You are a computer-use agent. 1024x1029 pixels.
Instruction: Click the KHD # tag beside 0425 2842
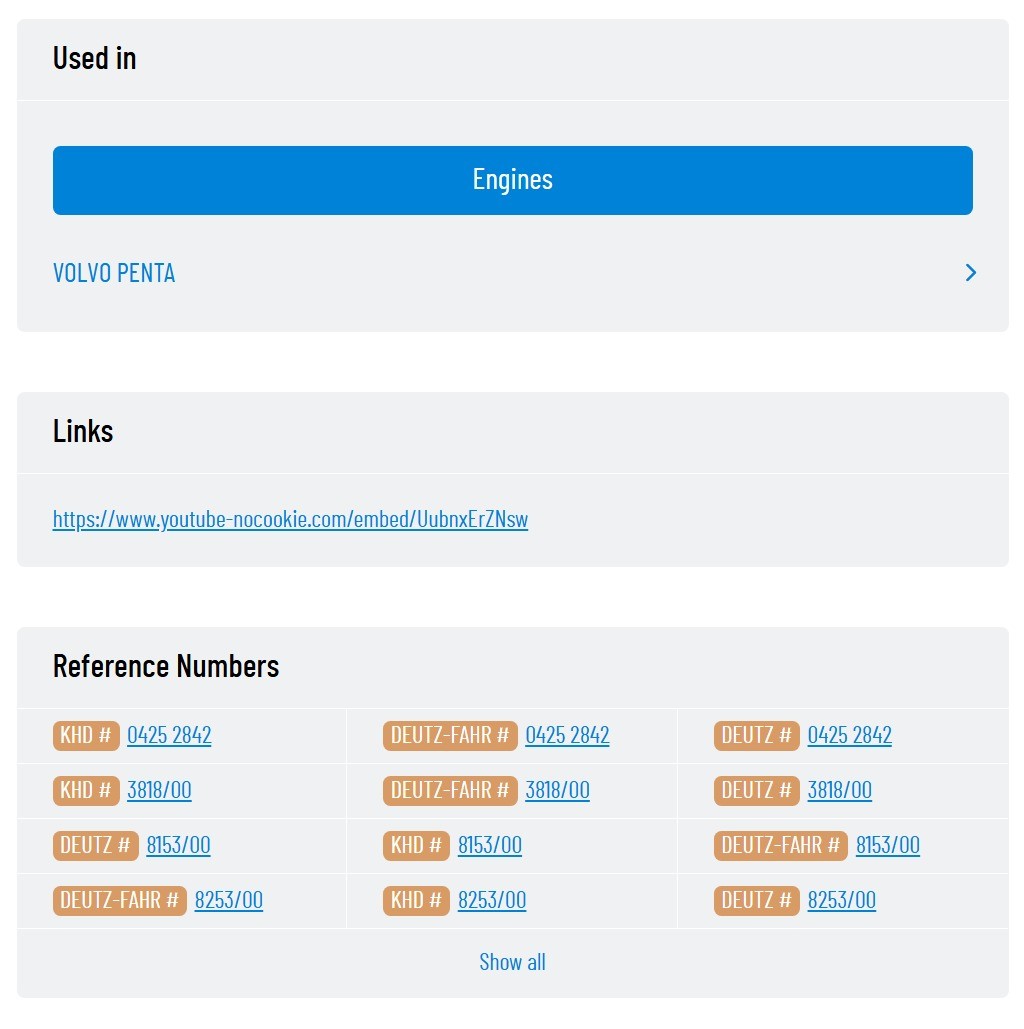click(x=86, y=735)
